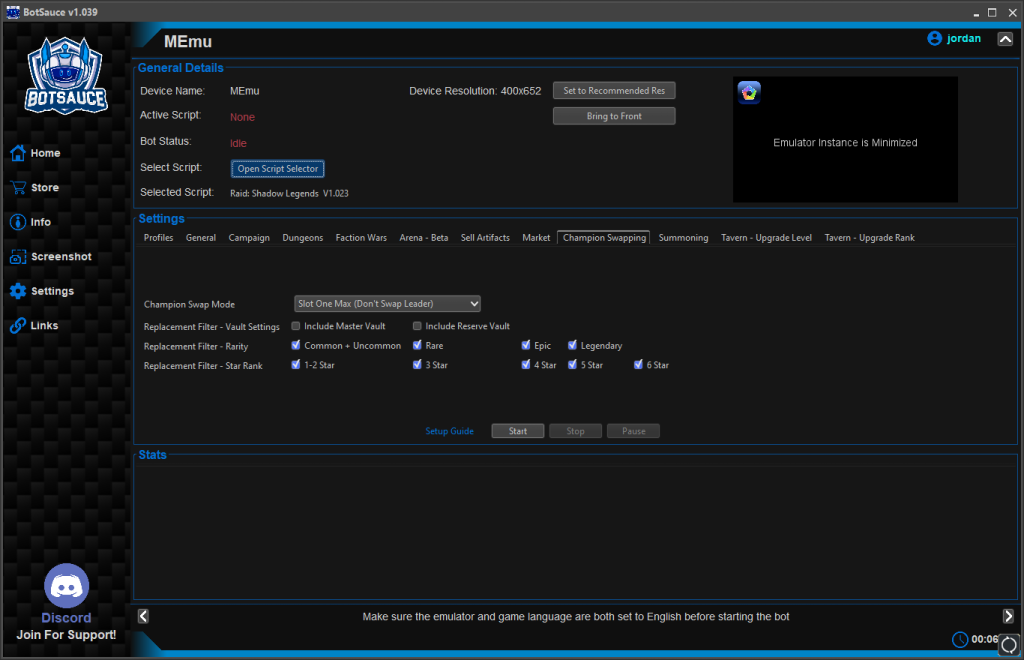Image resolution: width=1024 pixels, height=660 pixels.
Task: Check the Include Reserve Vault box
Action: coord(417,325)
